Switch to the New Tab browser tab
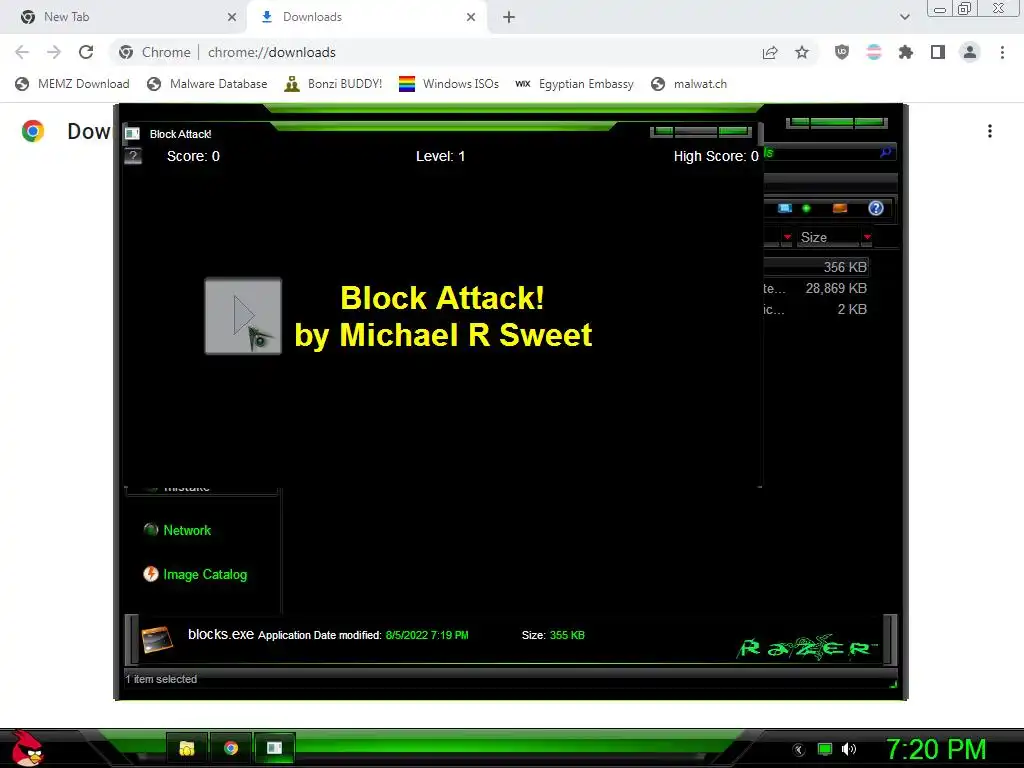1024x768 pixels. click(124, 17)
